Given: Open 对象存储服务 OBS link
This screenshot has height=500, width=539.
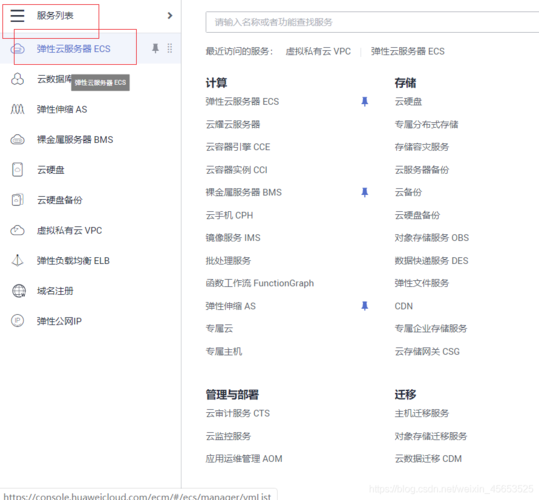Looking at the screenshot, I should point(432,238).
